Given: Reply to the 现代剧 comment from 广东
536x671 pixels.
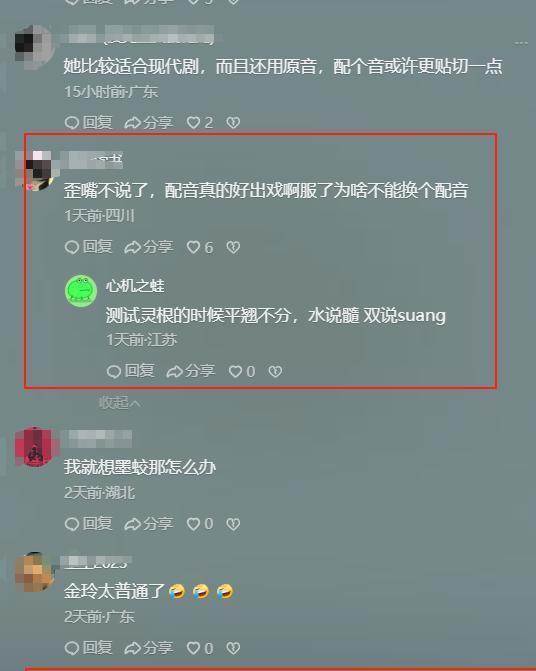Looking at the screenshot, I should point(89,123).
